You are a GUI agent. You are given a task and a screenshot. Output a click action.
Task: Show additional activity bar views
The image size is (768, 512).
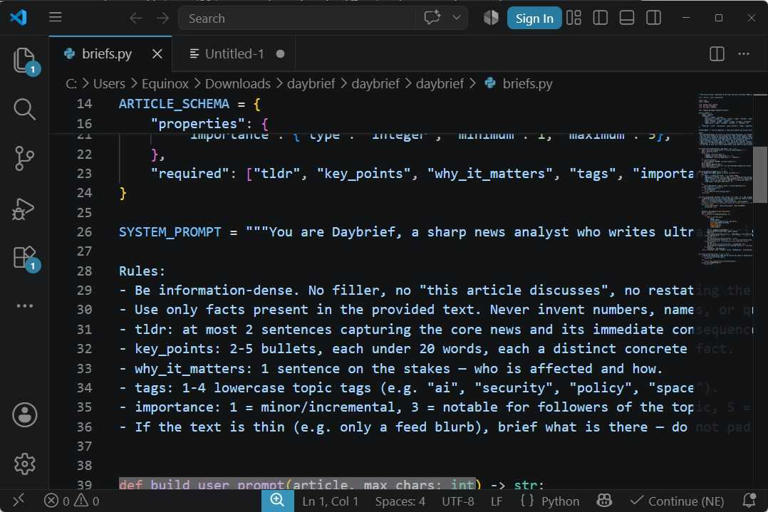click(x=24, y=306)
